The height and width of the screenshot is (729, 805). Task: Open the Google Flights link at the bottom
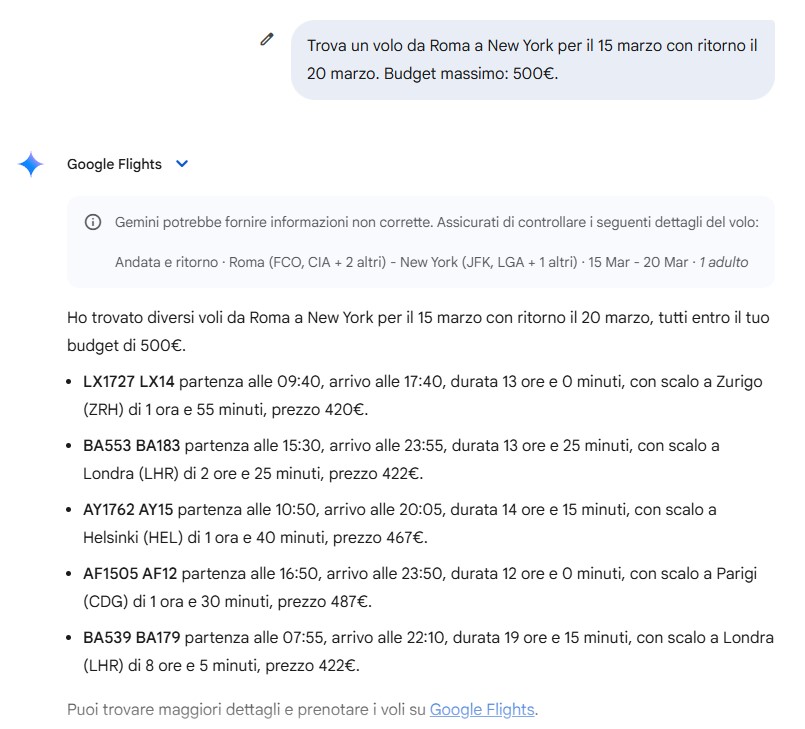point(482,710)
